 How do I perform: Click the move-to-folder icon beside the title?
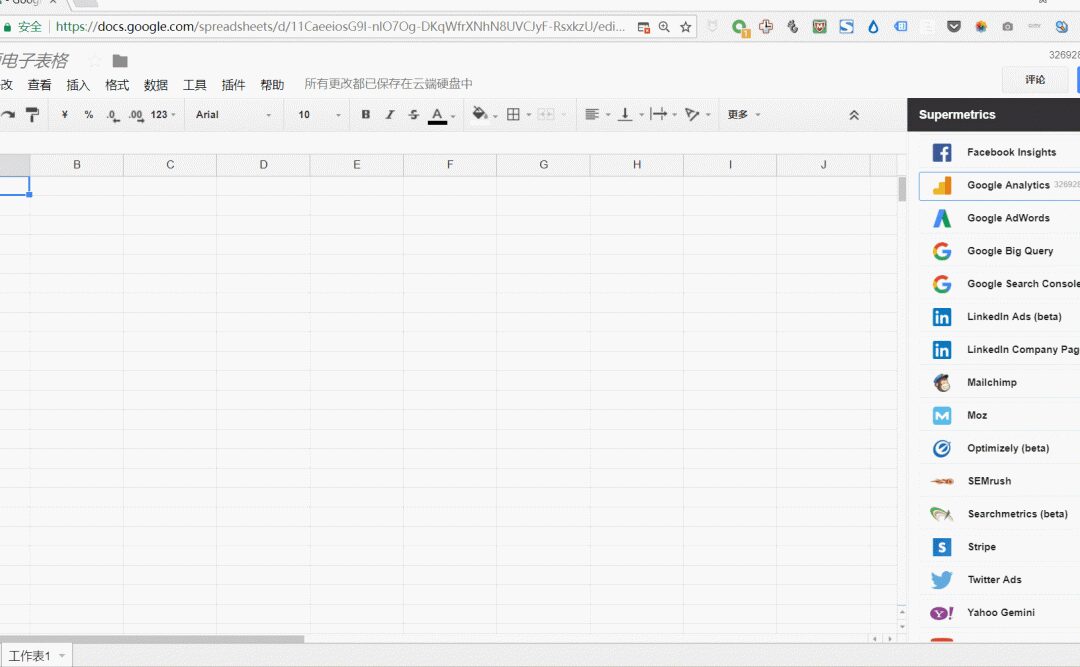[120, 61]
